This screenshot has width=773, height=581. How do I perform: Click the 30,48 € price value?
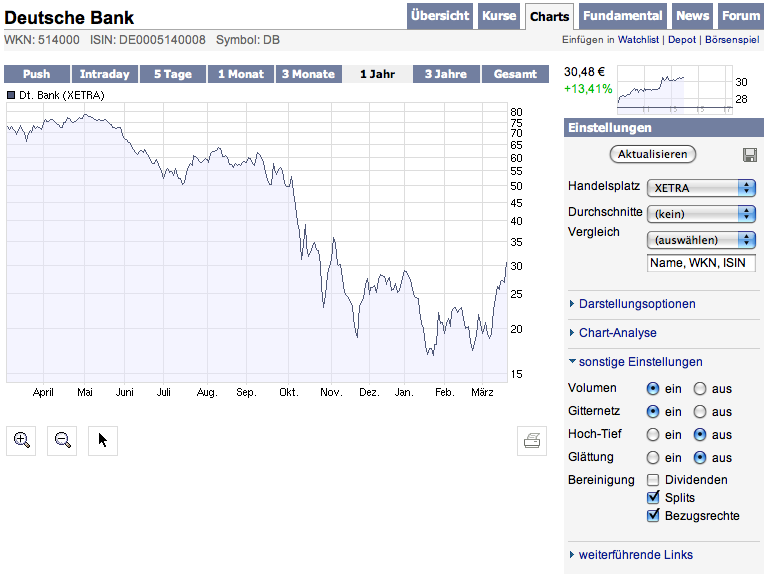coord(584,72)
